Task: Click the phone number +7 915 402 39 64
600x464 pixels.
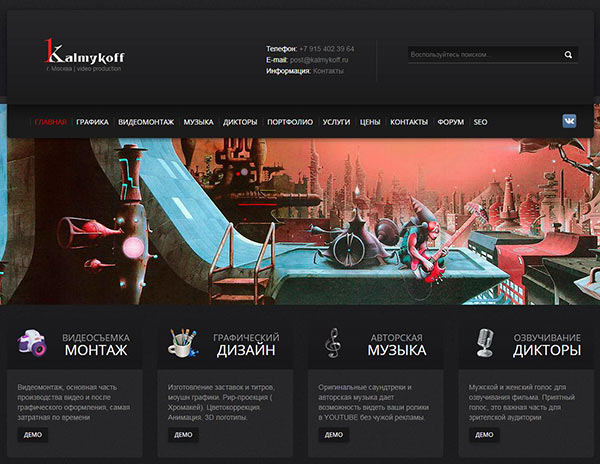Action: click(327, 49)
